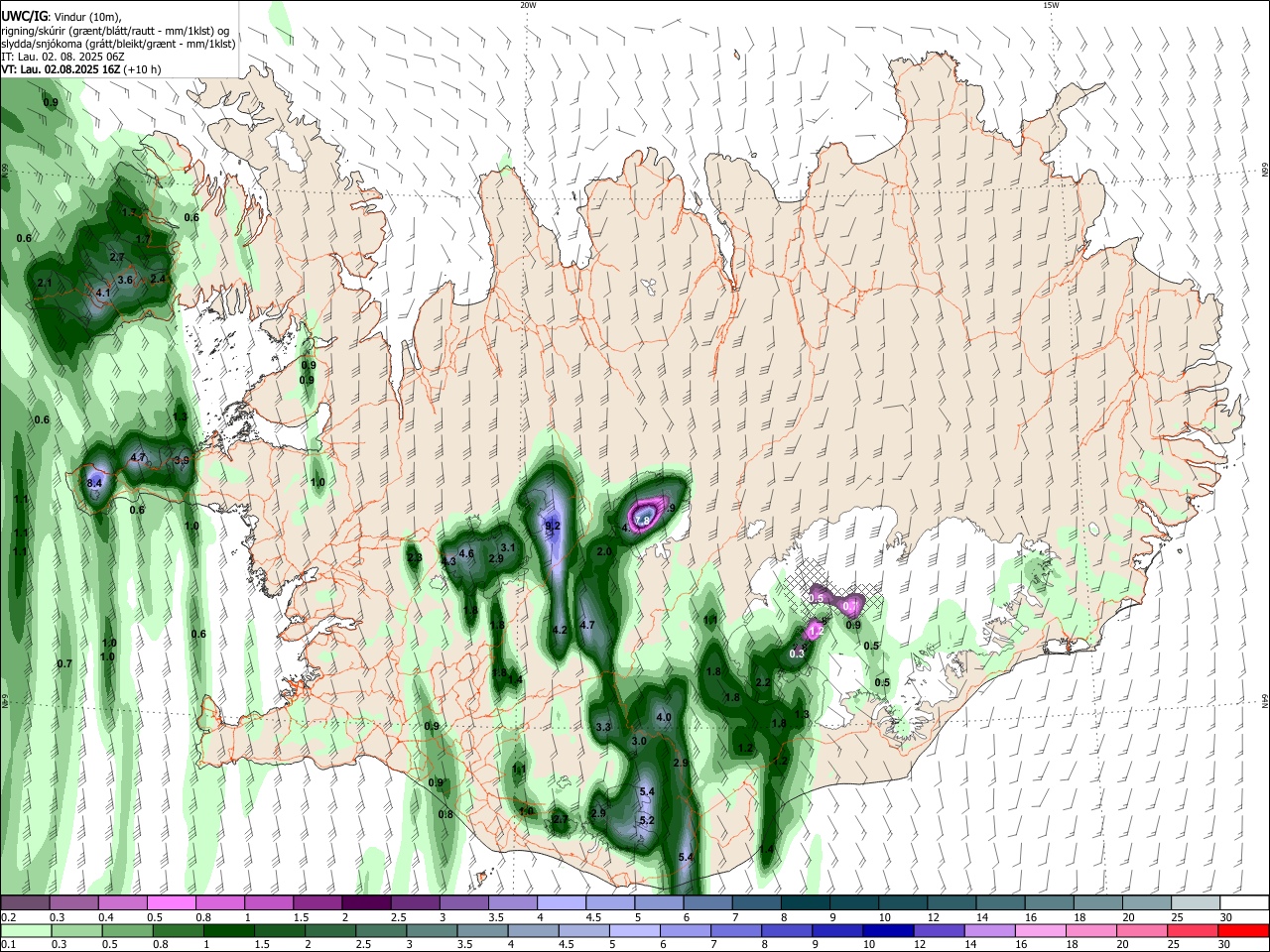Click the palest green swatch above bottom label 0.1

pyautogui.click(x=25, y=930)
